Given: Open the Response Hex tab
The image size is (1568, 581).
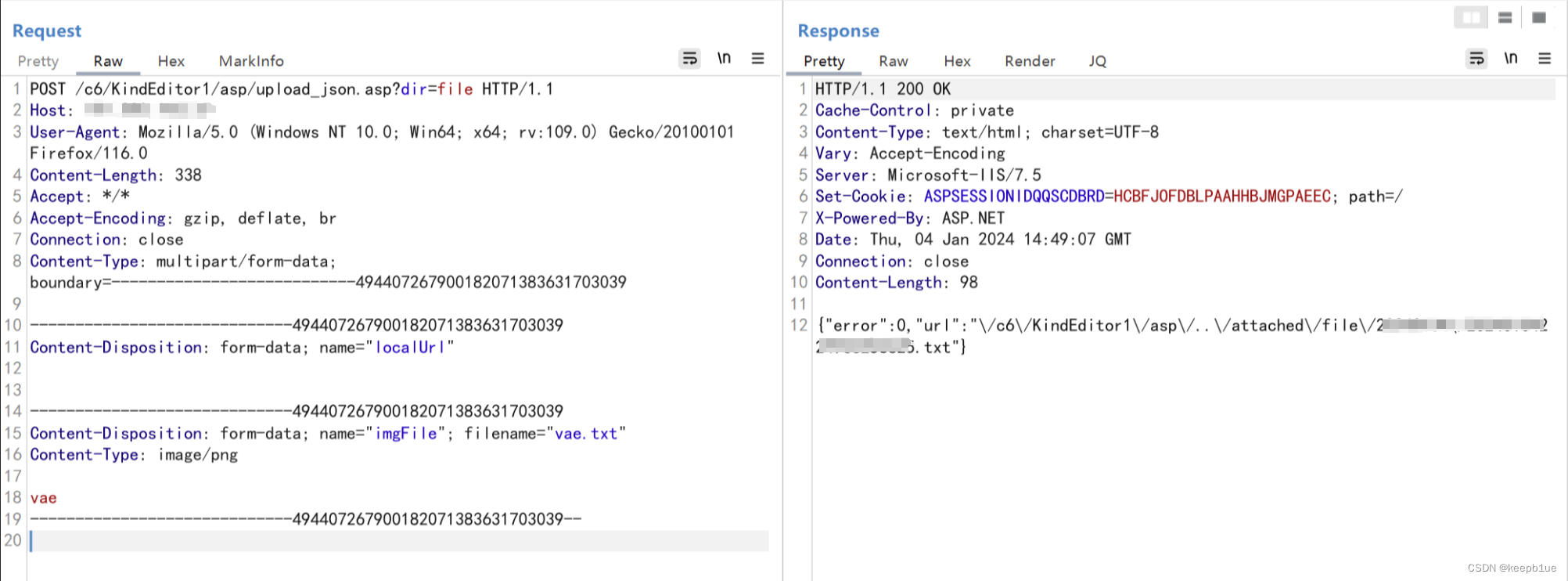Looking at the screenshot, I should click(957, 61).
